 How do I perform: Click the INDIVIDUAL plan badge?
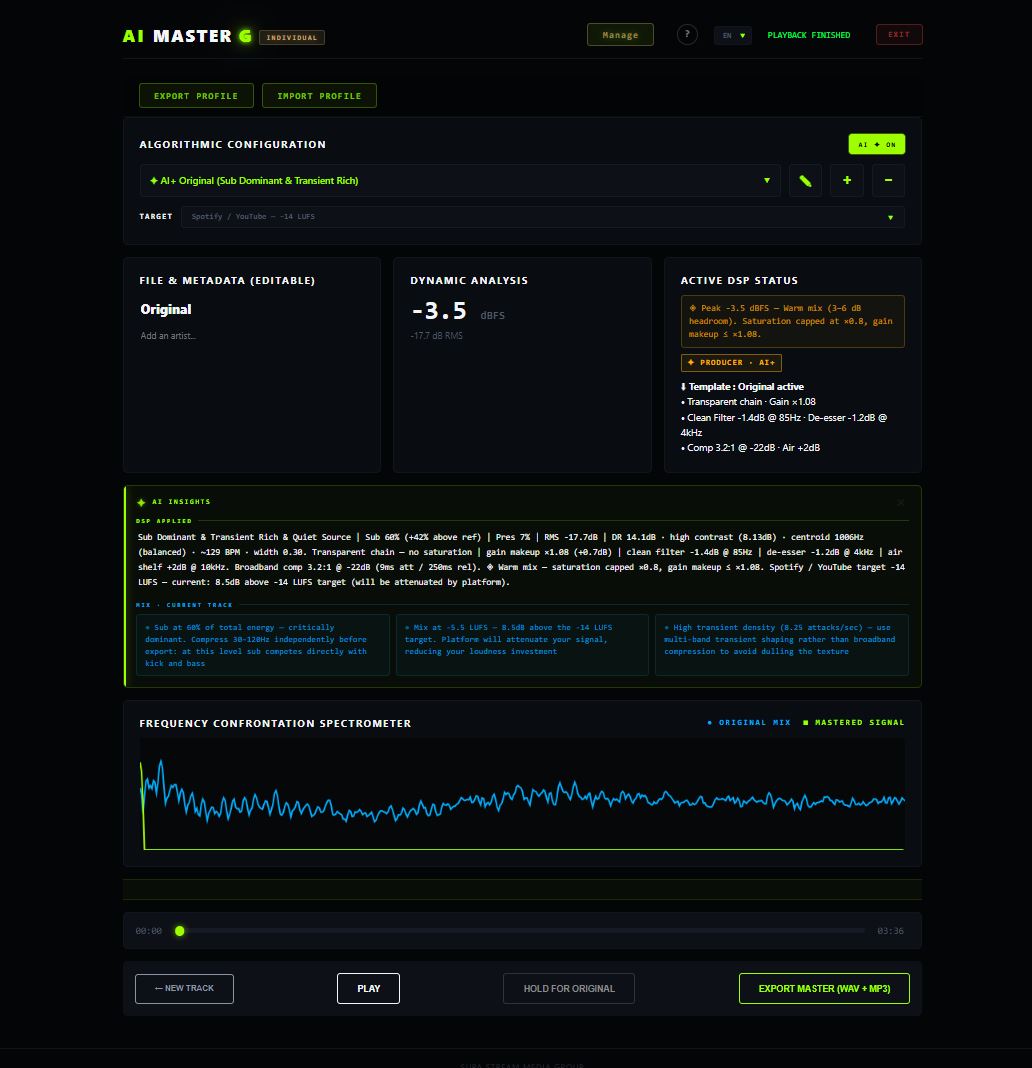click(292, 37)
